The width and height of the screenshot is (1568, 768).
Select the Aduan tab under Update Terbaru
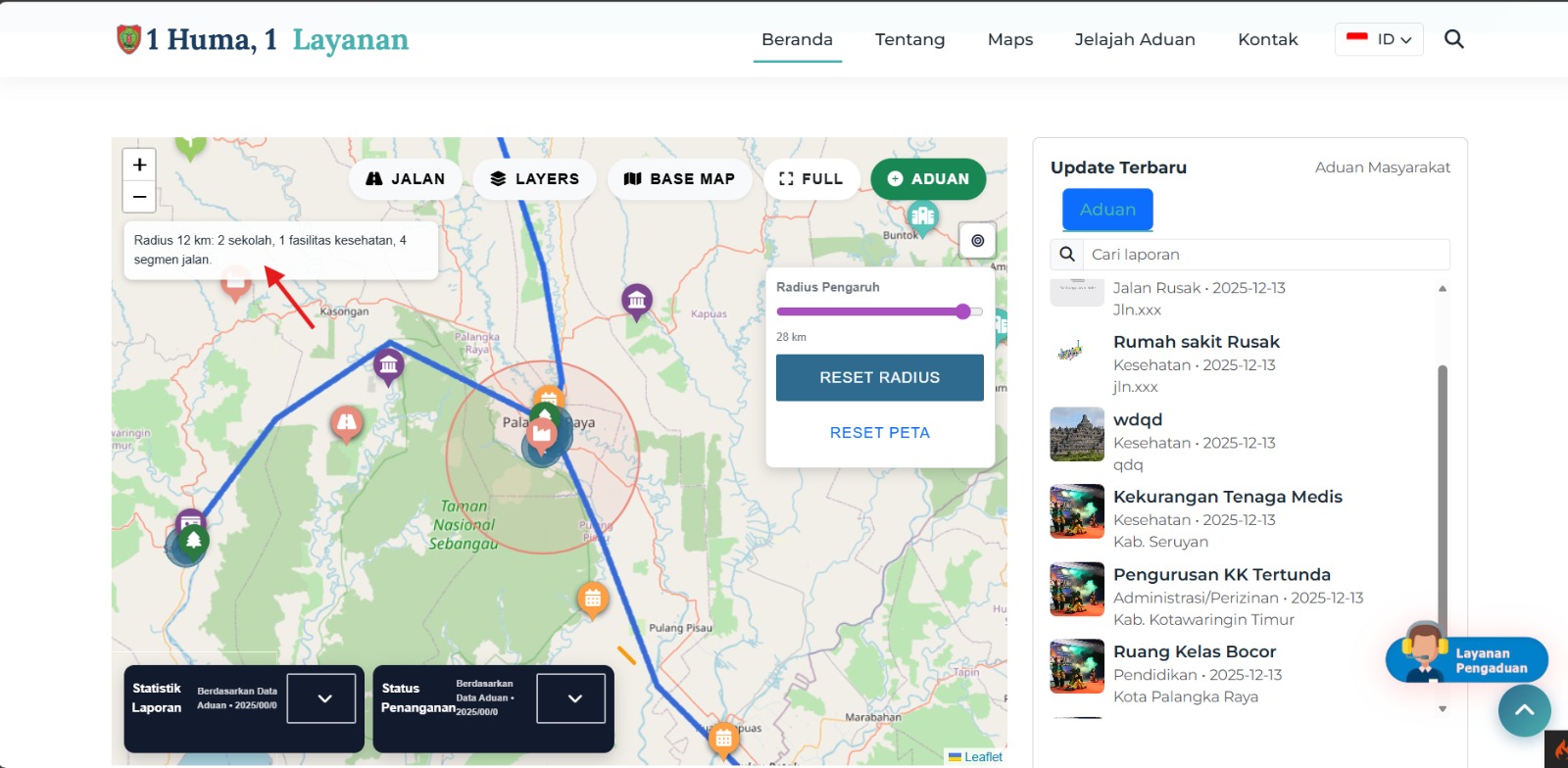1107,210
